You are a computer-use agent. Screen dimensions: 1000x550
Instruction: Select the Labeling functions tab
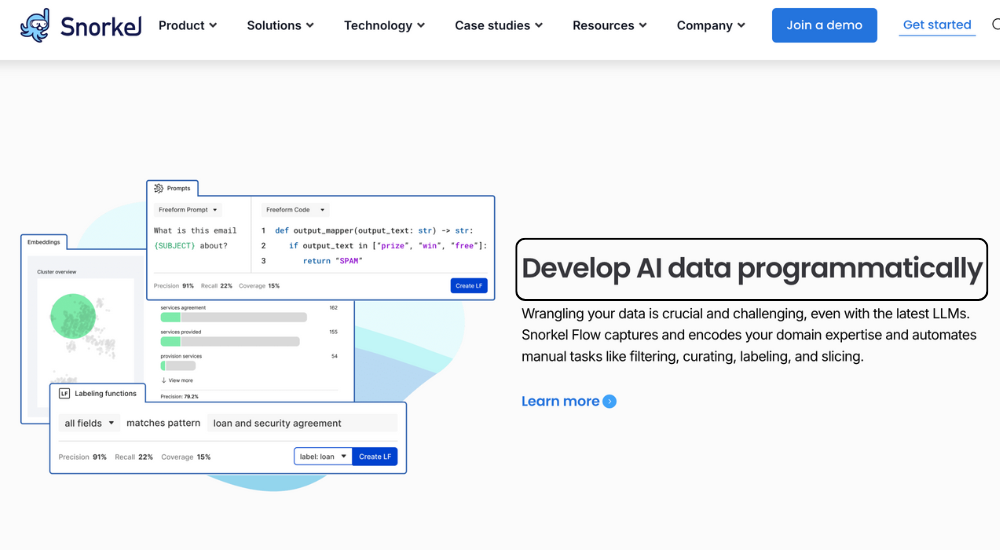tap(98, 394)
